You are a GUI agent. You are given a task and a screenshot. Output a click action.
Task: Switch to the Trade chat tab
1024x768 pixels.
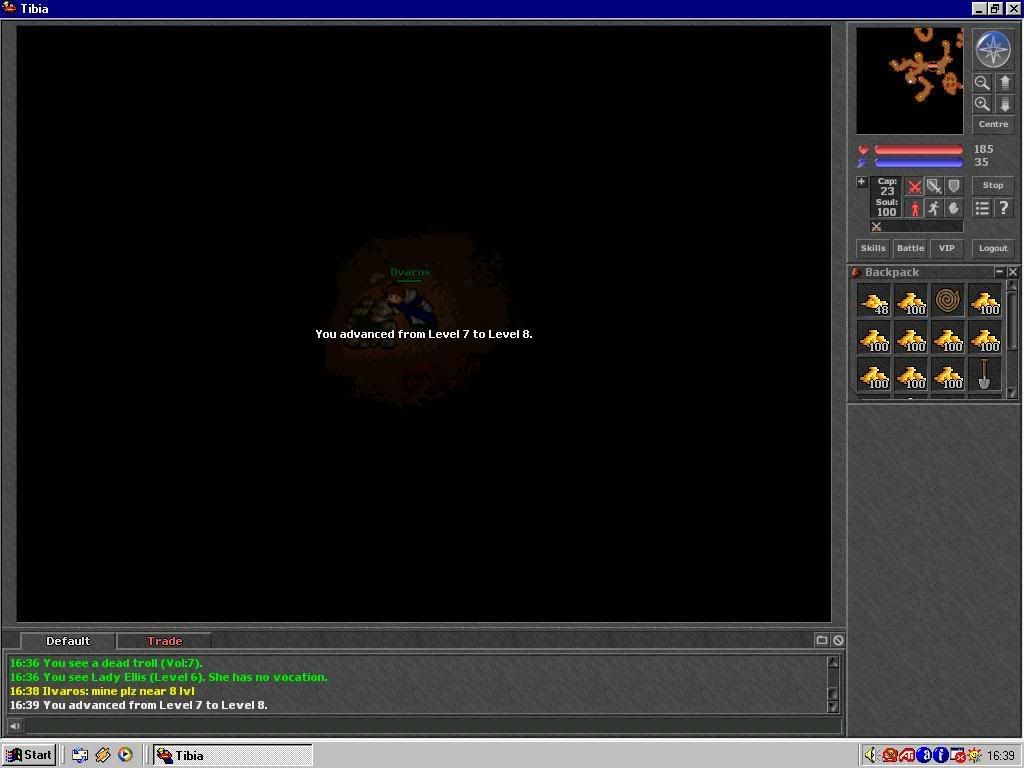point(165,641)
